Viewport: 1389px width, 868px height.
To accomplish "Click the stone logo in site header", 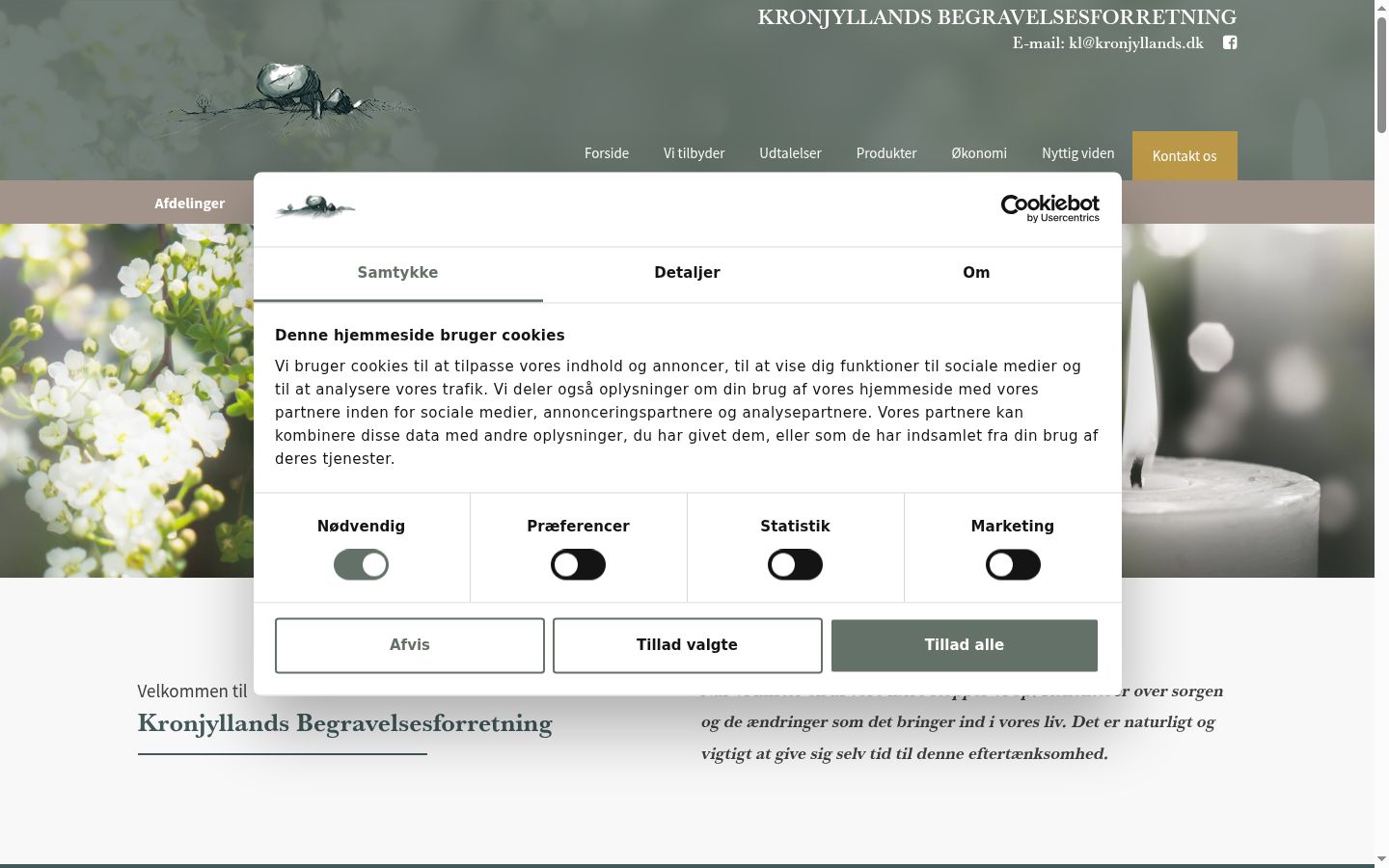I will pos(289,101).
